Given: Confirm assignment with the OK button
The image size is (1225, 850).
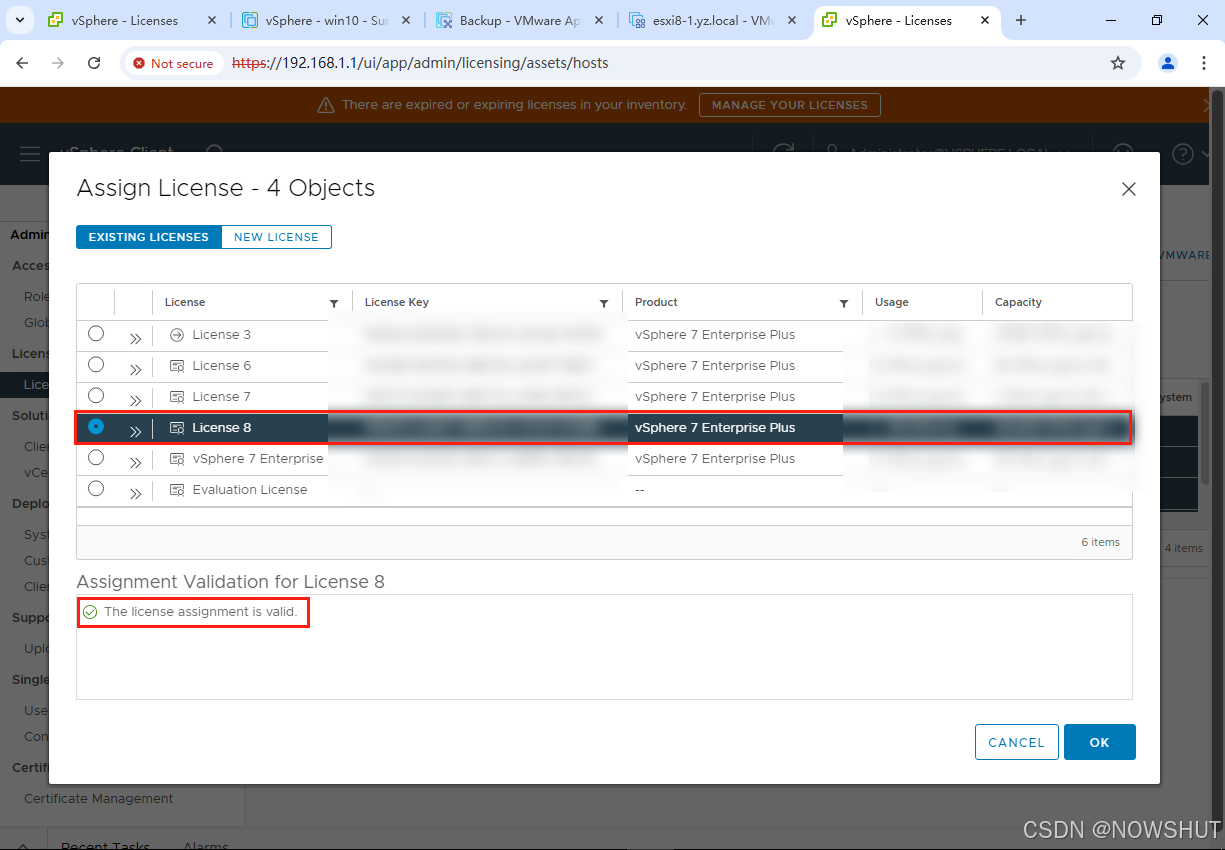Looking at the screenshot, I should pos(1100,742).
